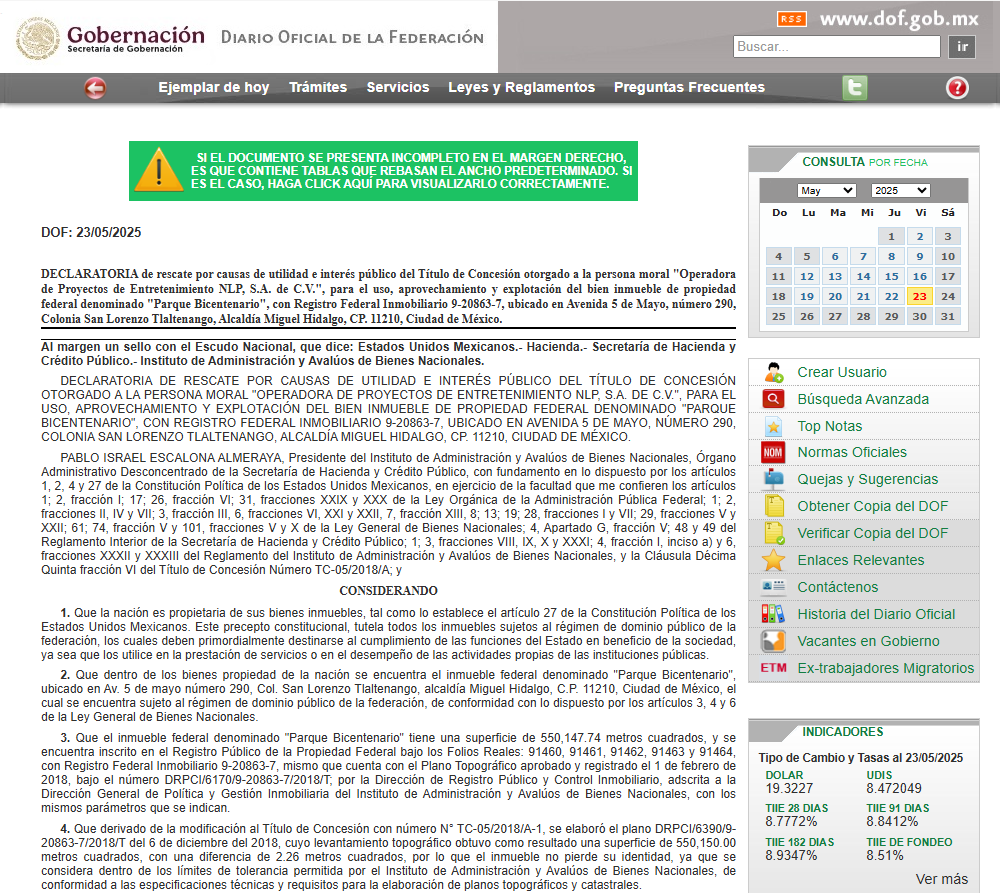Open the Enlaces Relevantes link
1000x893 pixels.
coord(861,560)
